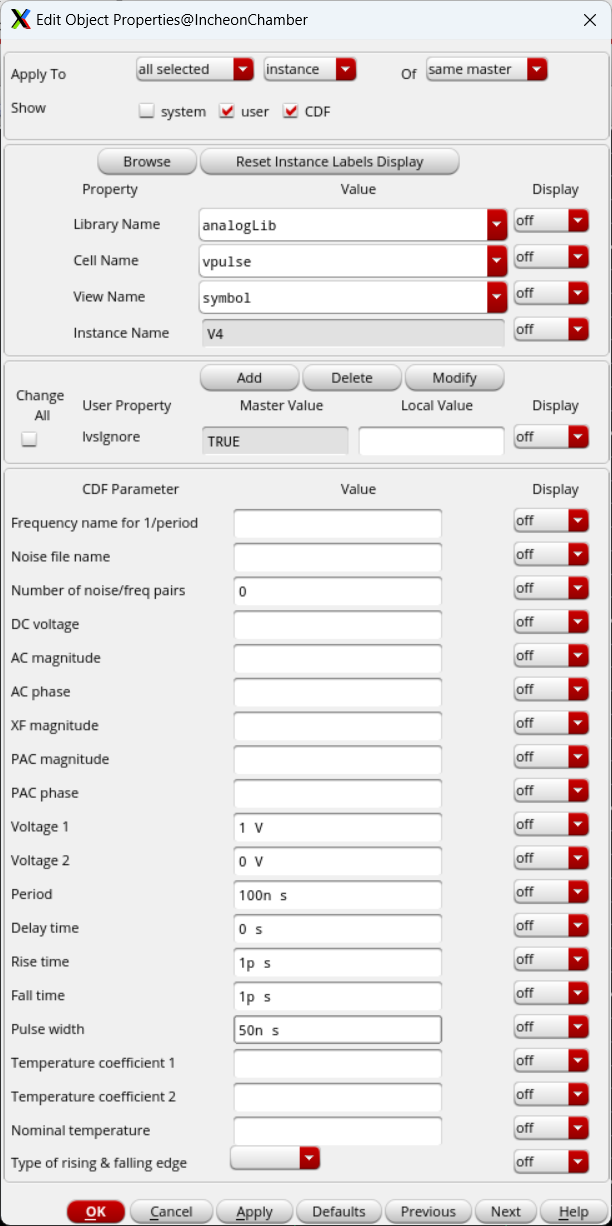Click the PAC phase input field
This screenshot has width=612, height=1226.
click(338, 794)
